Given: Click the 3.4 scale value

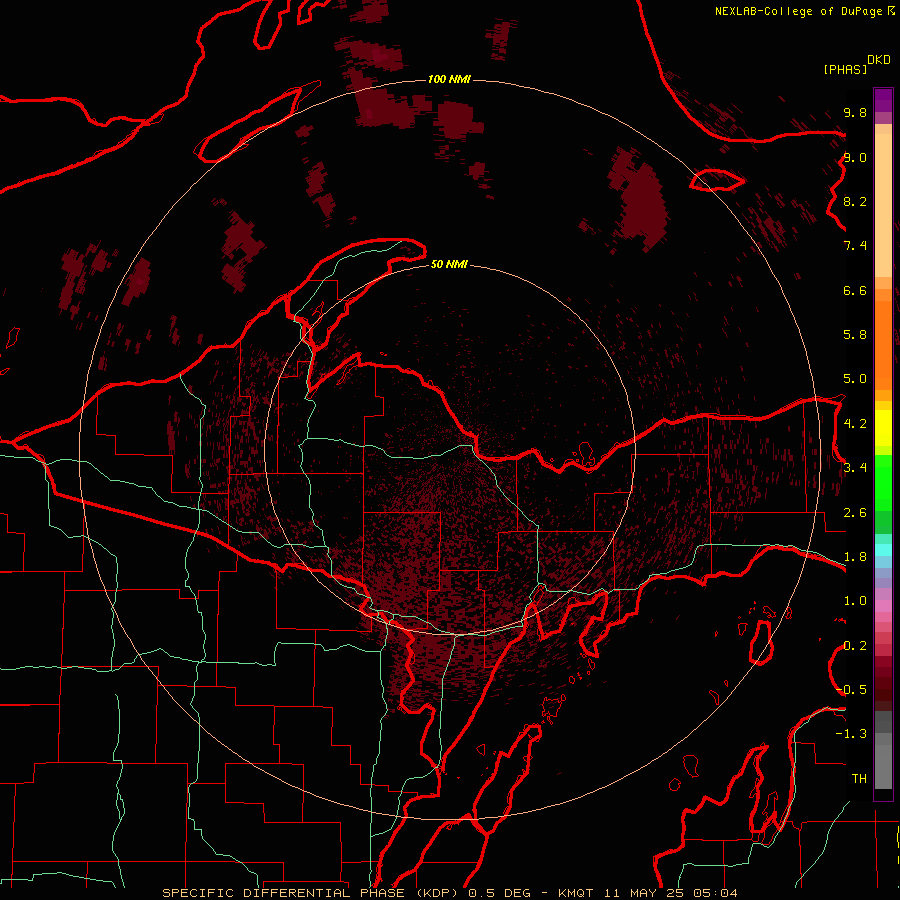Looking at the screenshot, I should (855, 468).
